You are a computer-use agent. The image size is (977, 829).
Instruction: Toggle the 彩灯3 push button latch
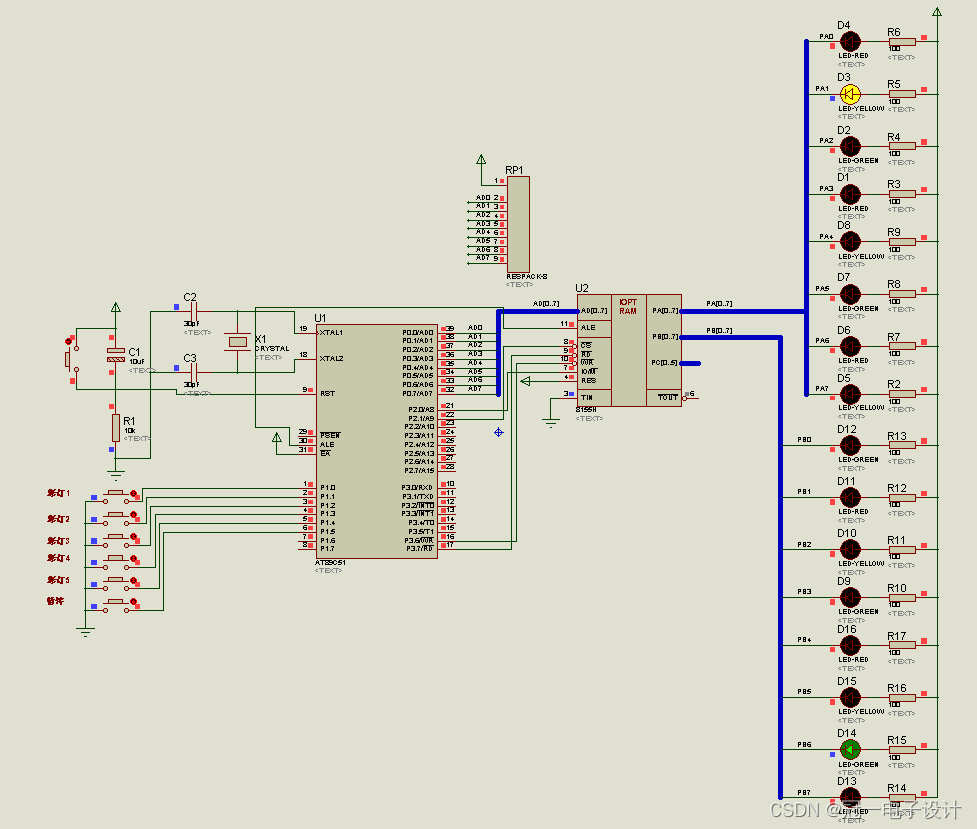point(133,537)
